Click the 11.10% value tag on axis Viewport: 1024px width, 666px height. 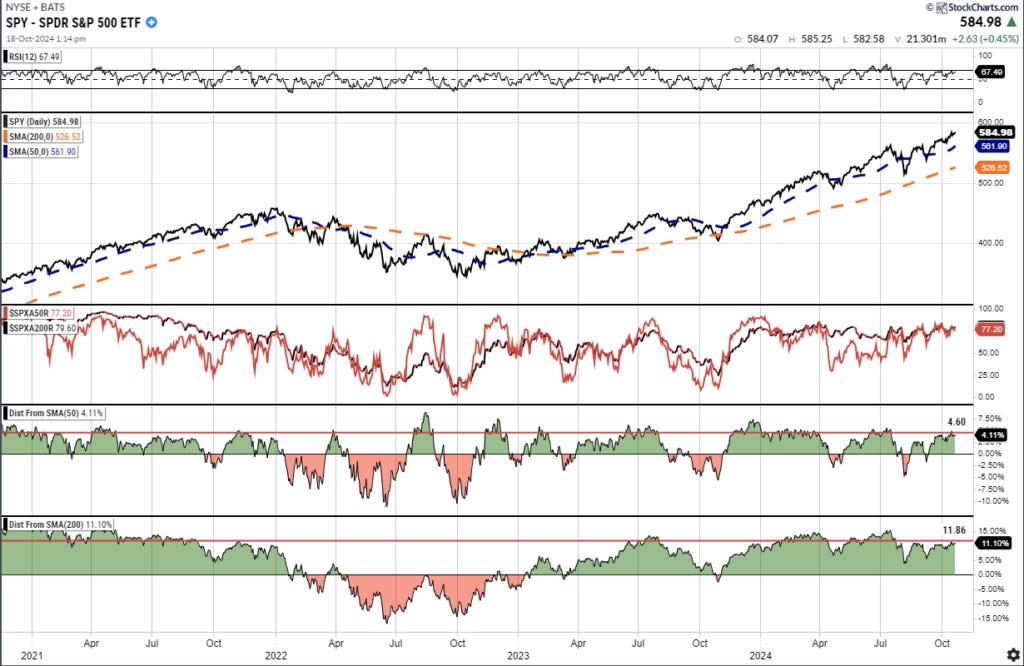(993, 543)
